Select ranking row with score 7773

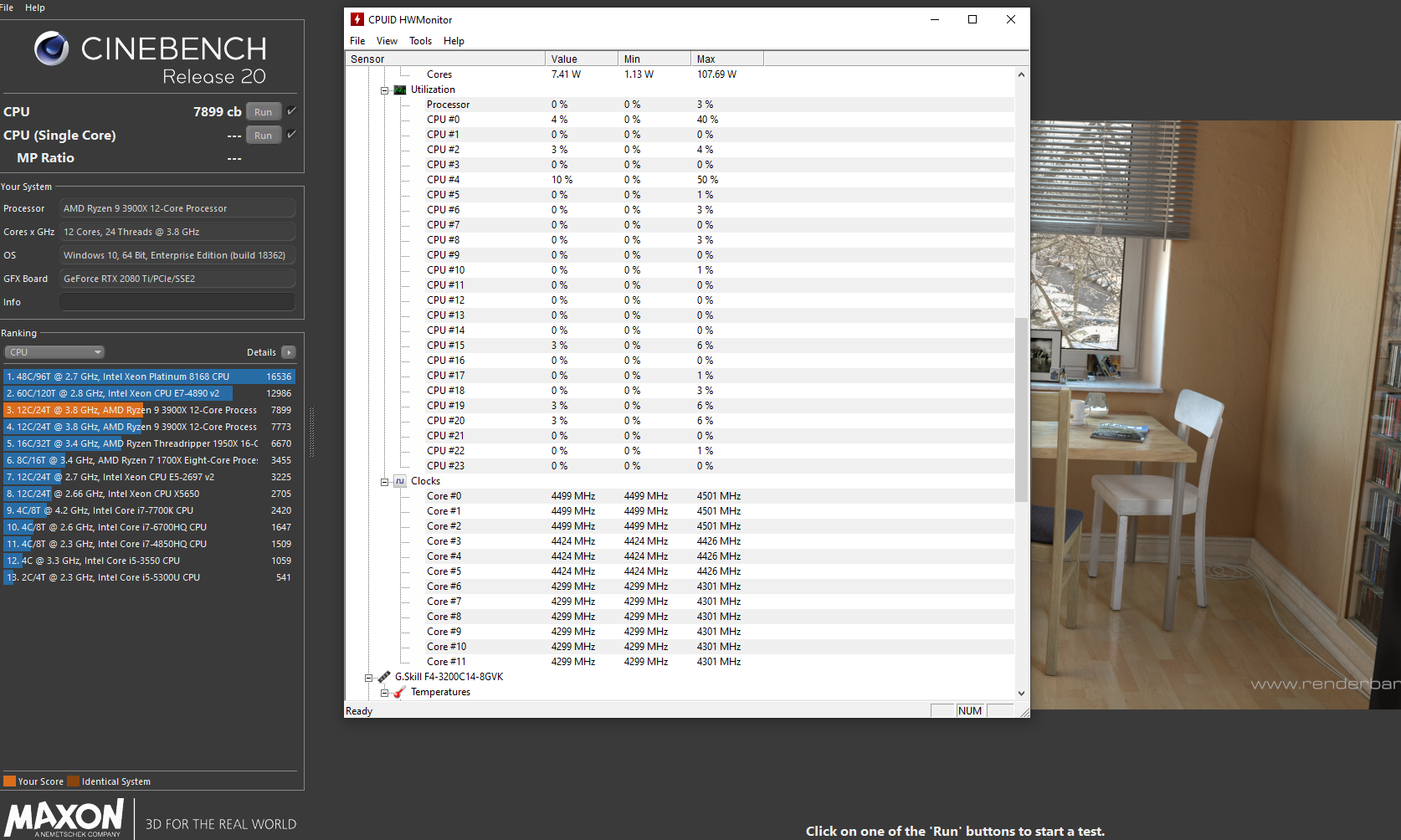tap(149, 427)
